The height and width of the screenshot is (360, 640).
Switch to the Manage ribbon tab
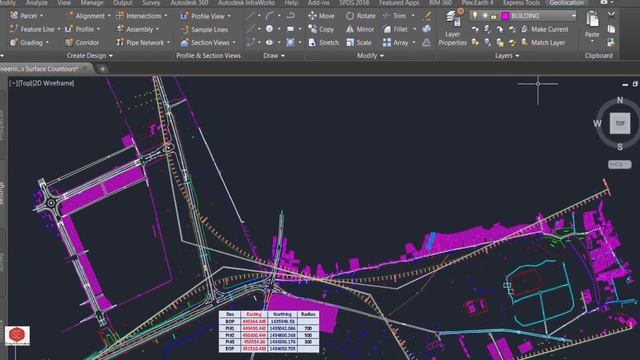click(92, 3)
